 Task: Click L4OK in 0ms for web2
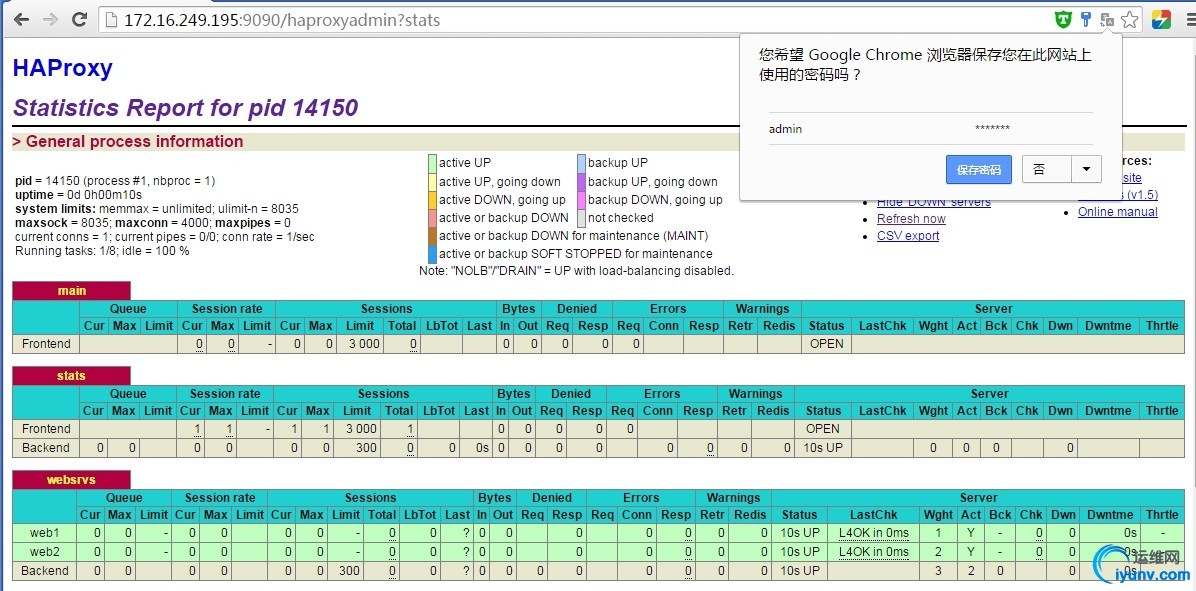tap(873, 551)
